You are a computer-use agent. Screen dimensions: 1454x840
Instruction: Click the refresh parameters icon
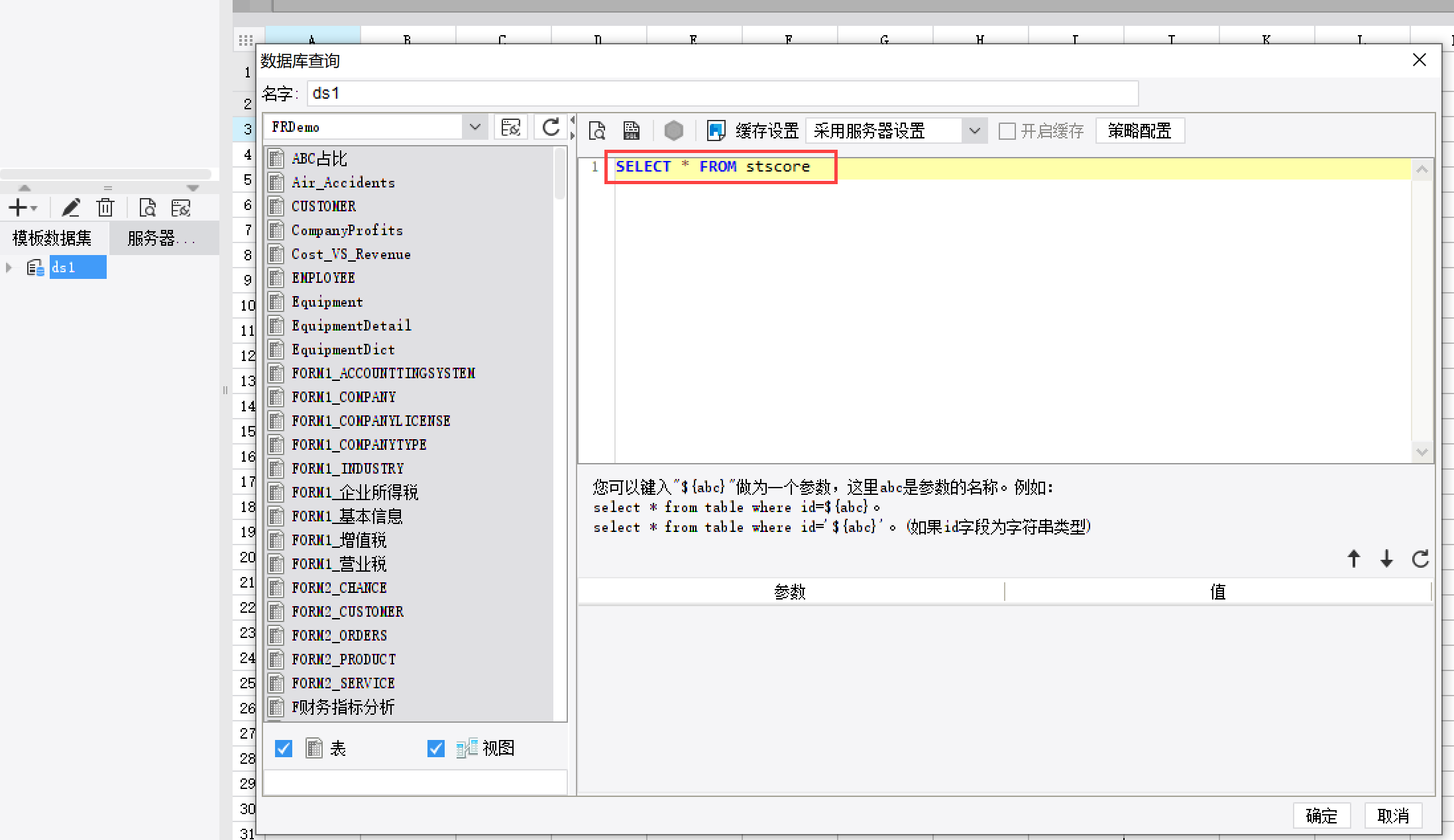click(x=1420, y=558)
